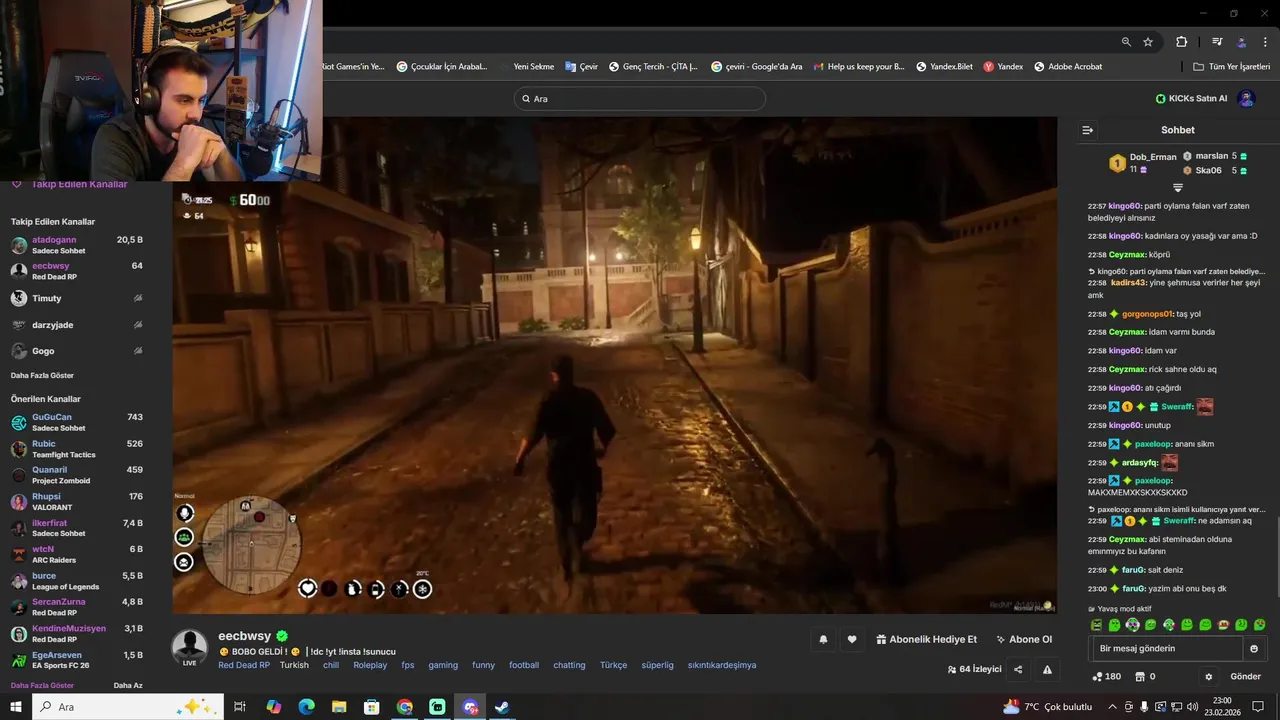Viewport: 1280px width, 720px height.
Task: Select the süperlig tag
Action: pyautogui.click(x=657, y=665)
